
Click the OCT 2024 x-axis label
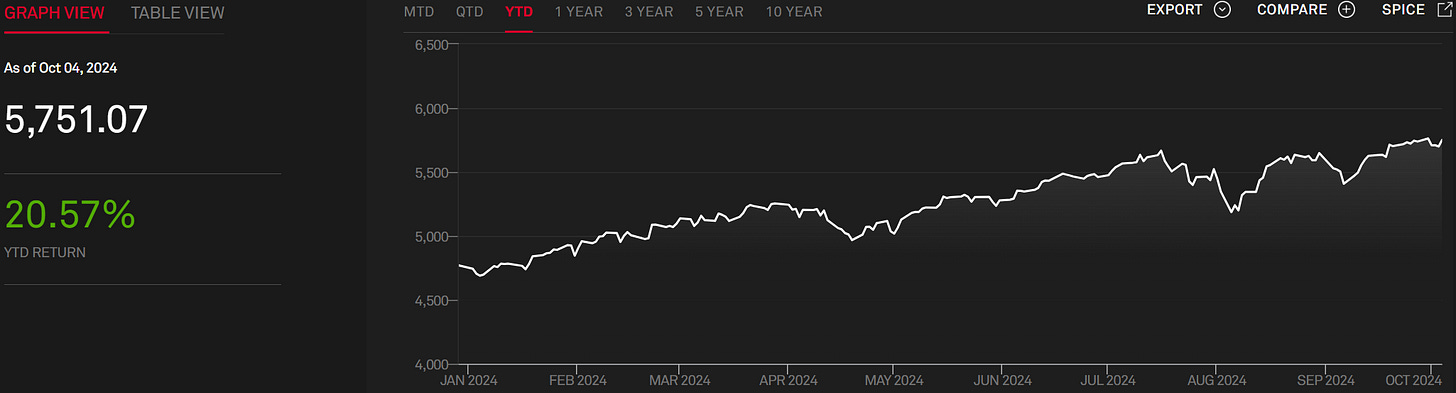(1413, 380)
